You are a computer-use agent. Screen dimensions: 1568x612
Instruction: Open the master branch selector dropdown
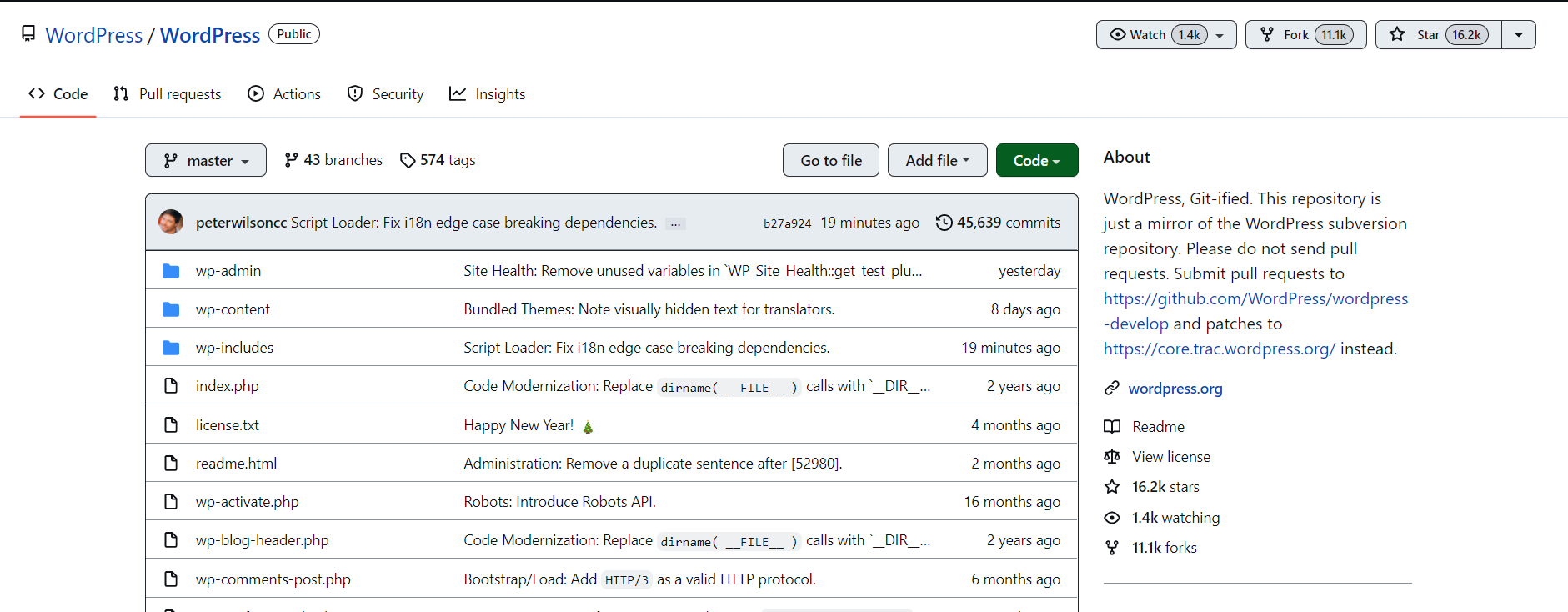click(206, 160)
